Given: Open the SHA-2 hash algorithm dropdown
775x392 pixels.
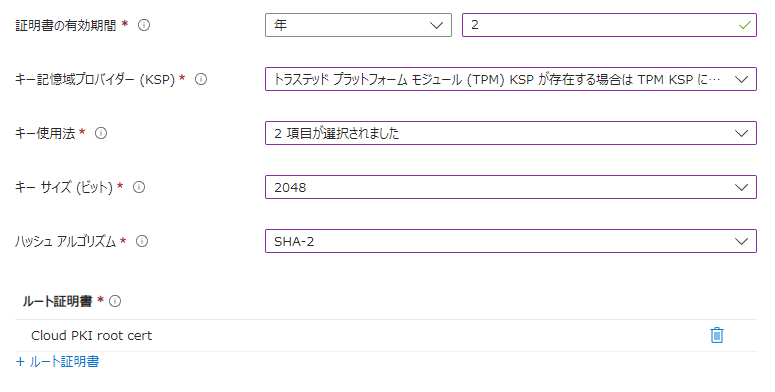Looking at the screenshot, I should pyautogui.click(x=511, y=241).
